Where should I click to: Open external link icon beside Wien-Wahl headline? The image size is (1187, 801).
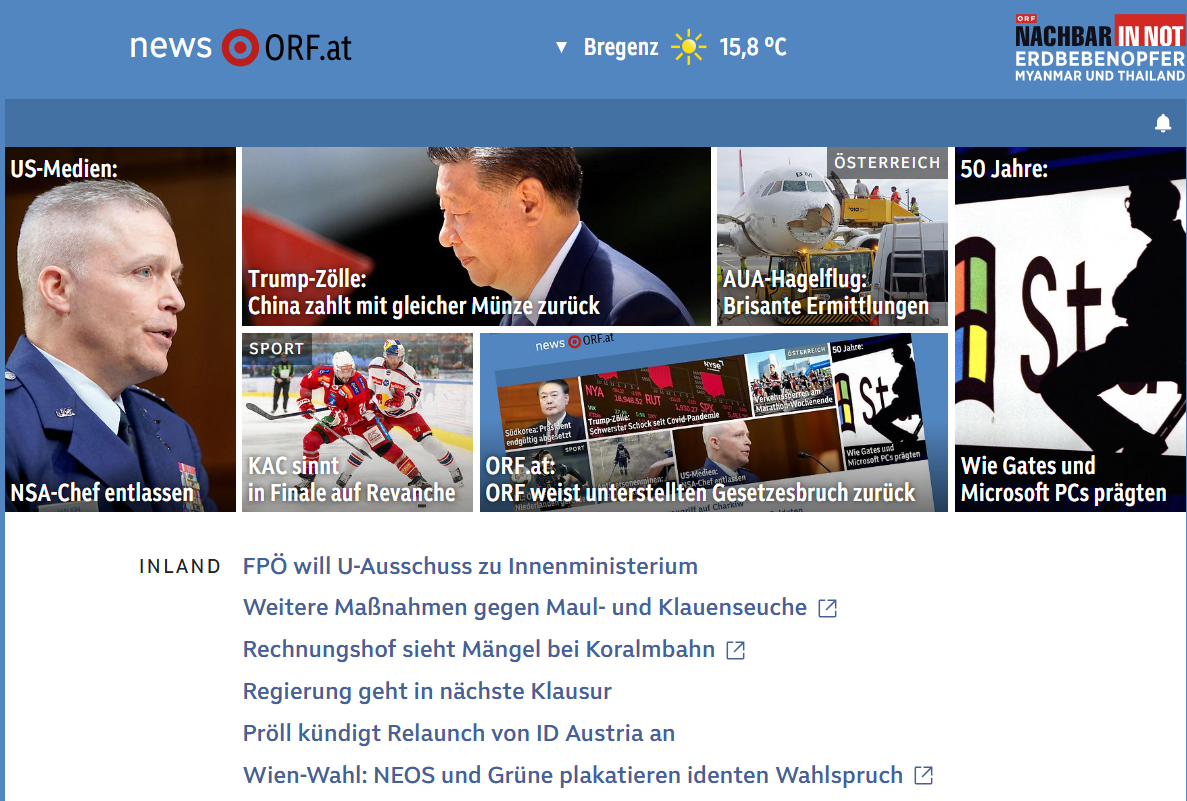click(x=924, y=775)
